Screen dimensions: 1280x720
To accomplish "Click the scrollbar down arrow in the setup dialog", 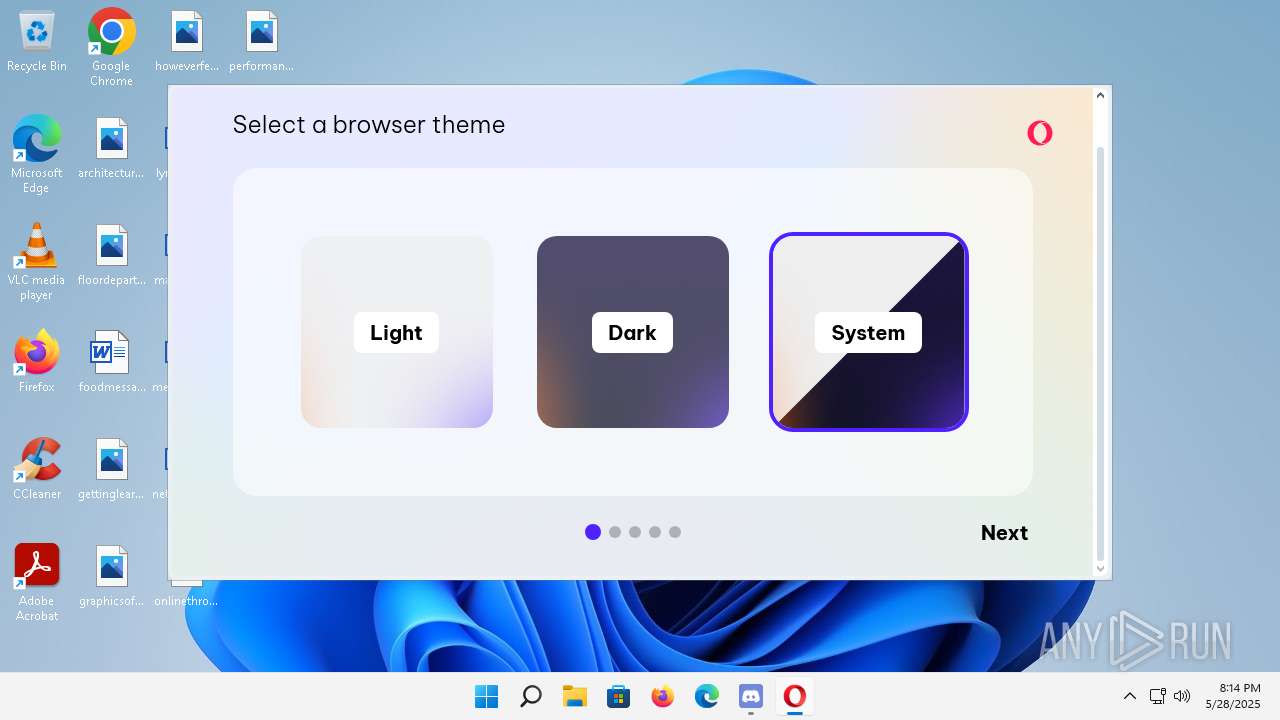I will click(1100, 569).
